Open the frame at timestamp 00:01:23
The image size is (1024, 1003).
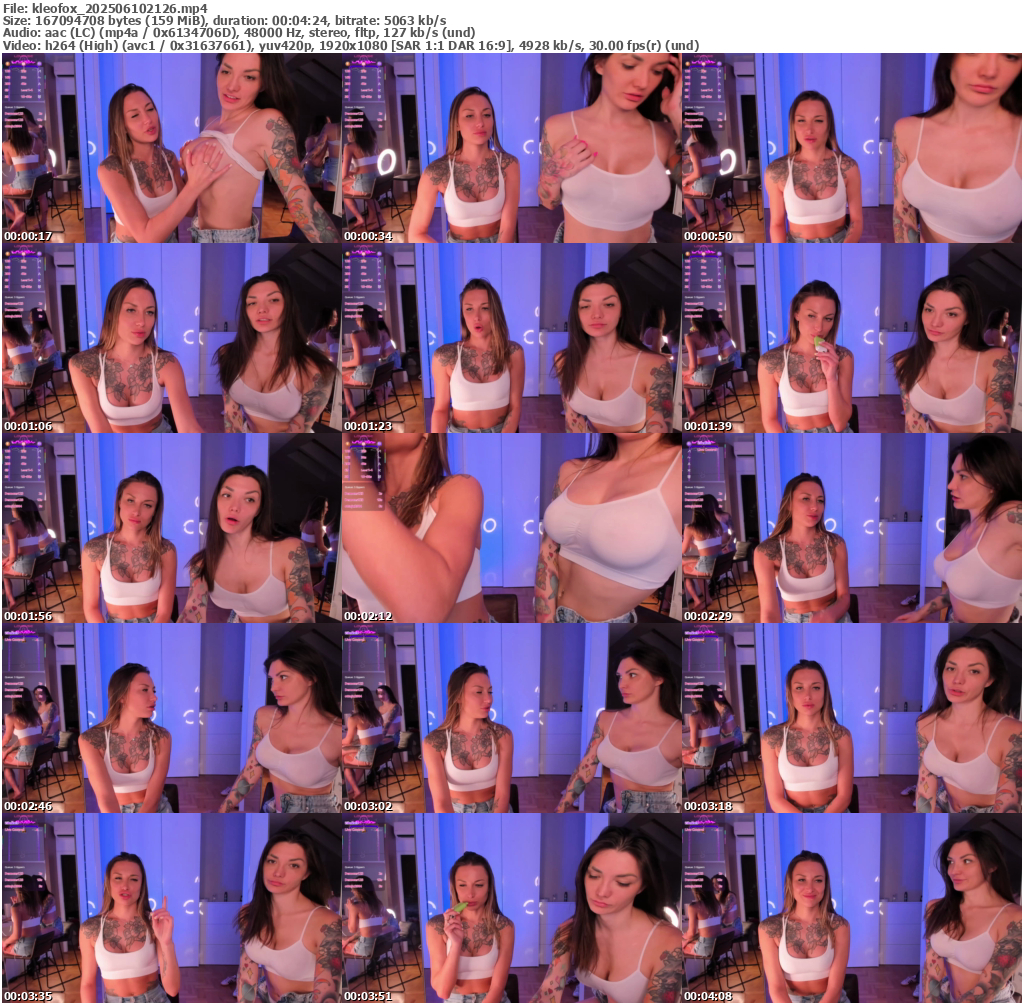511,338
